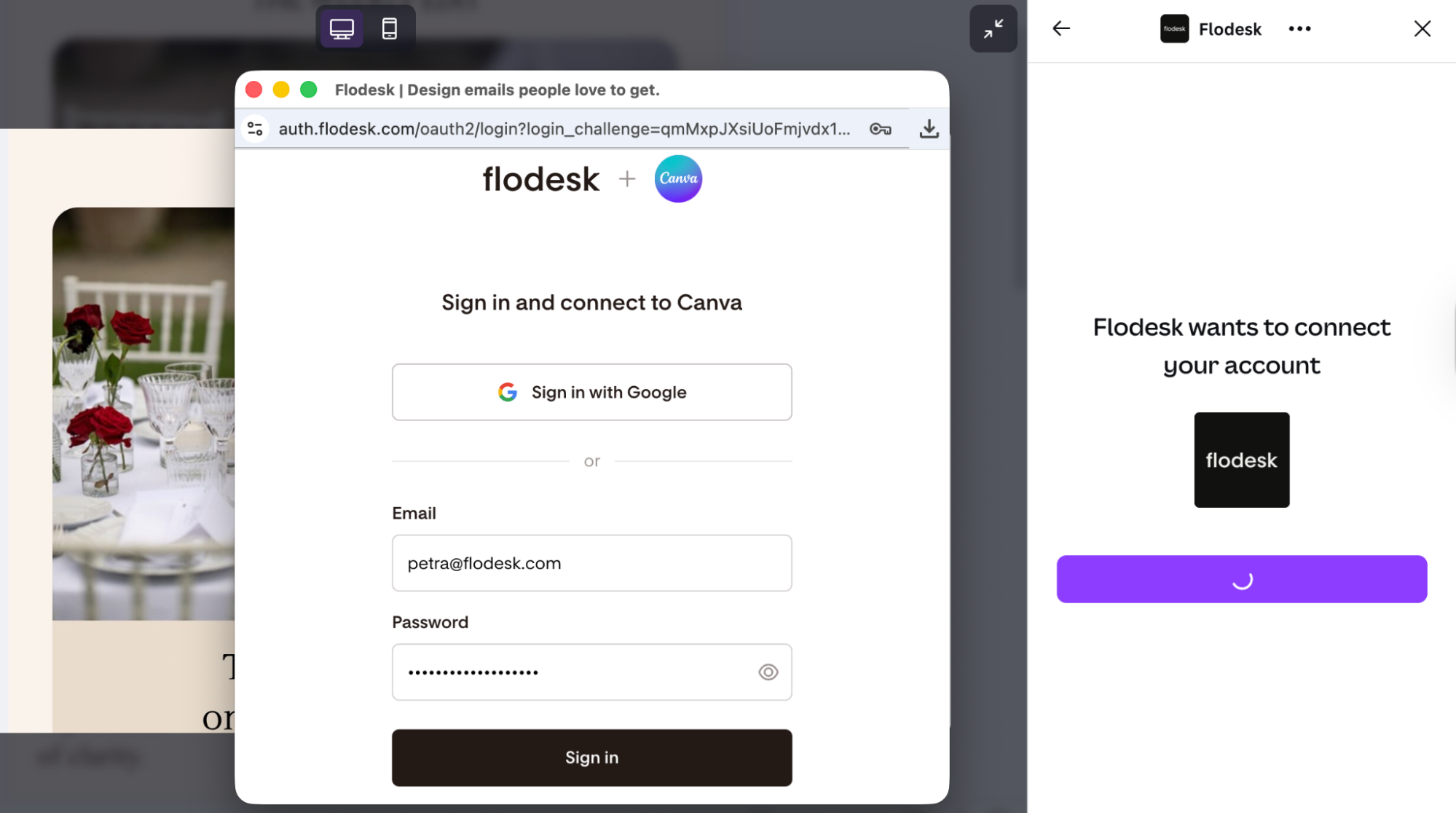This screenshot has height=813, width=1456.
Task: Show password with eye icon
Action: pos(768,672)
